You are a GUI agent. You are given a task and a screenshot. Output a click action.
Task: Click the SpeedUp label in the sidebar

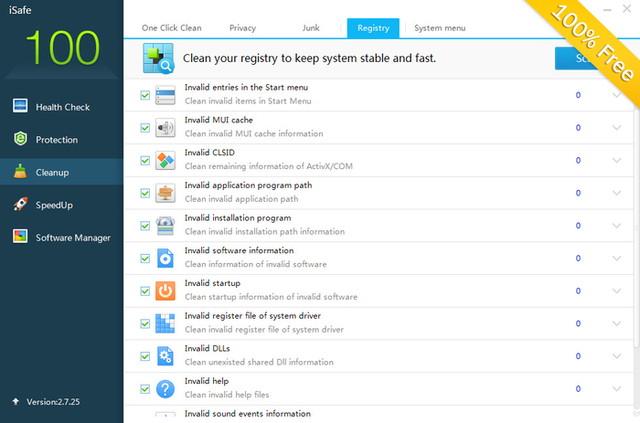[54, 205]
